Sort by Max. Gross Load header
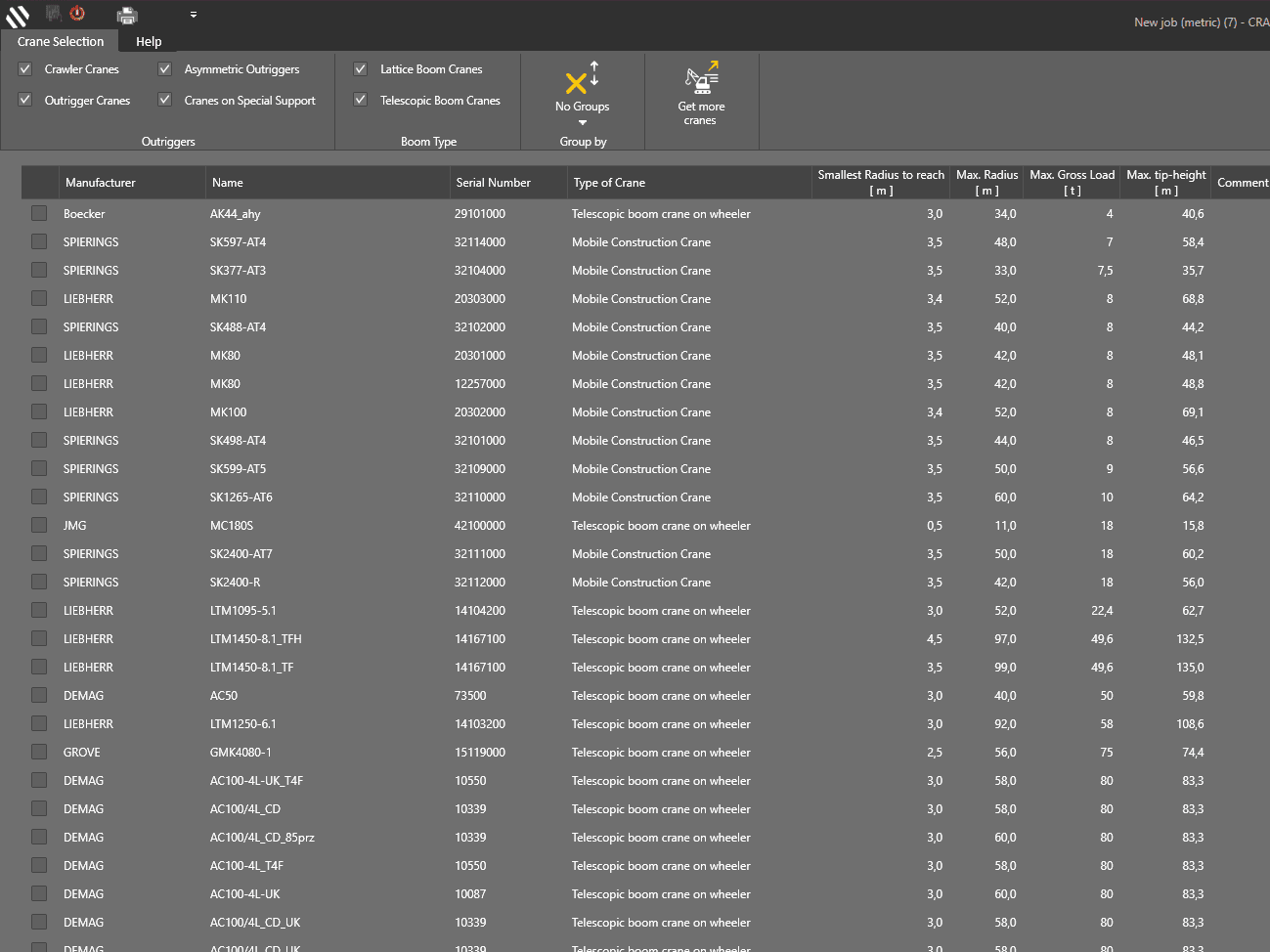Image resolution: width=1270 pixels, height=952 pixels. 1072,183
